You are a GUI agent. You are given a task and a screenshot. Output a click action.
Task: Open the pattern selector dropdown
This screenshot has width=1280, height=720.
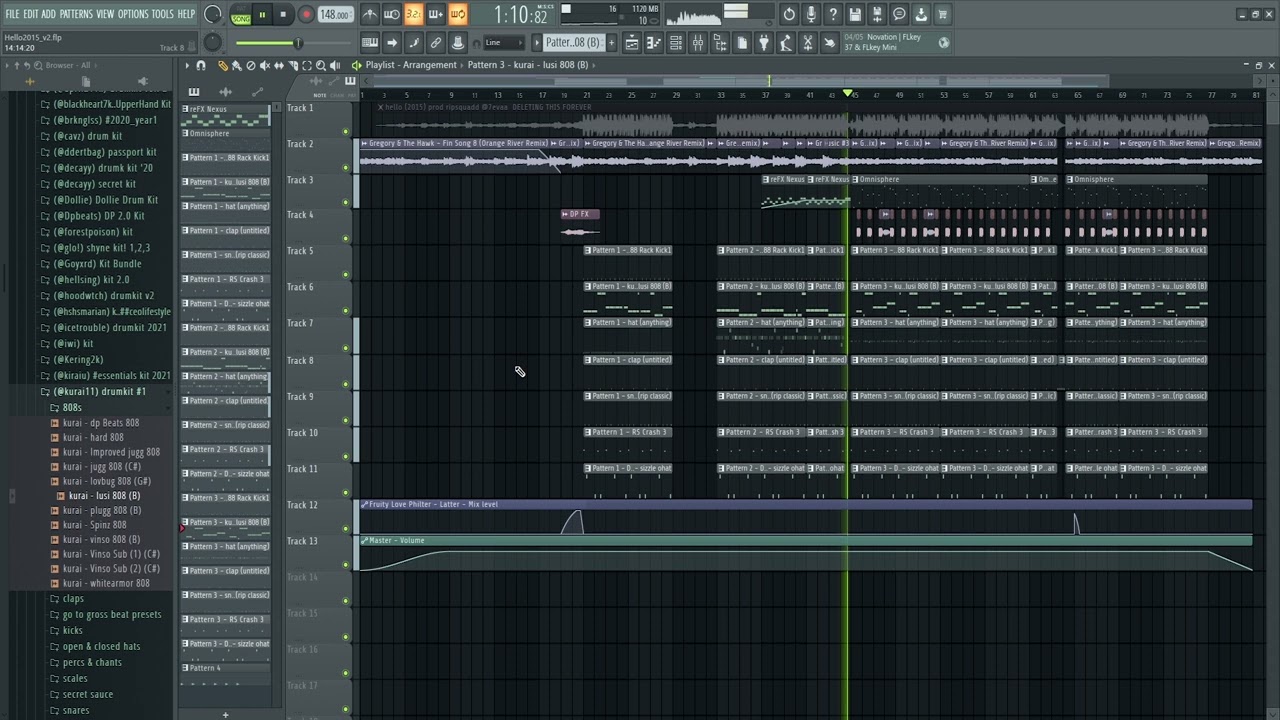point(572,42)
